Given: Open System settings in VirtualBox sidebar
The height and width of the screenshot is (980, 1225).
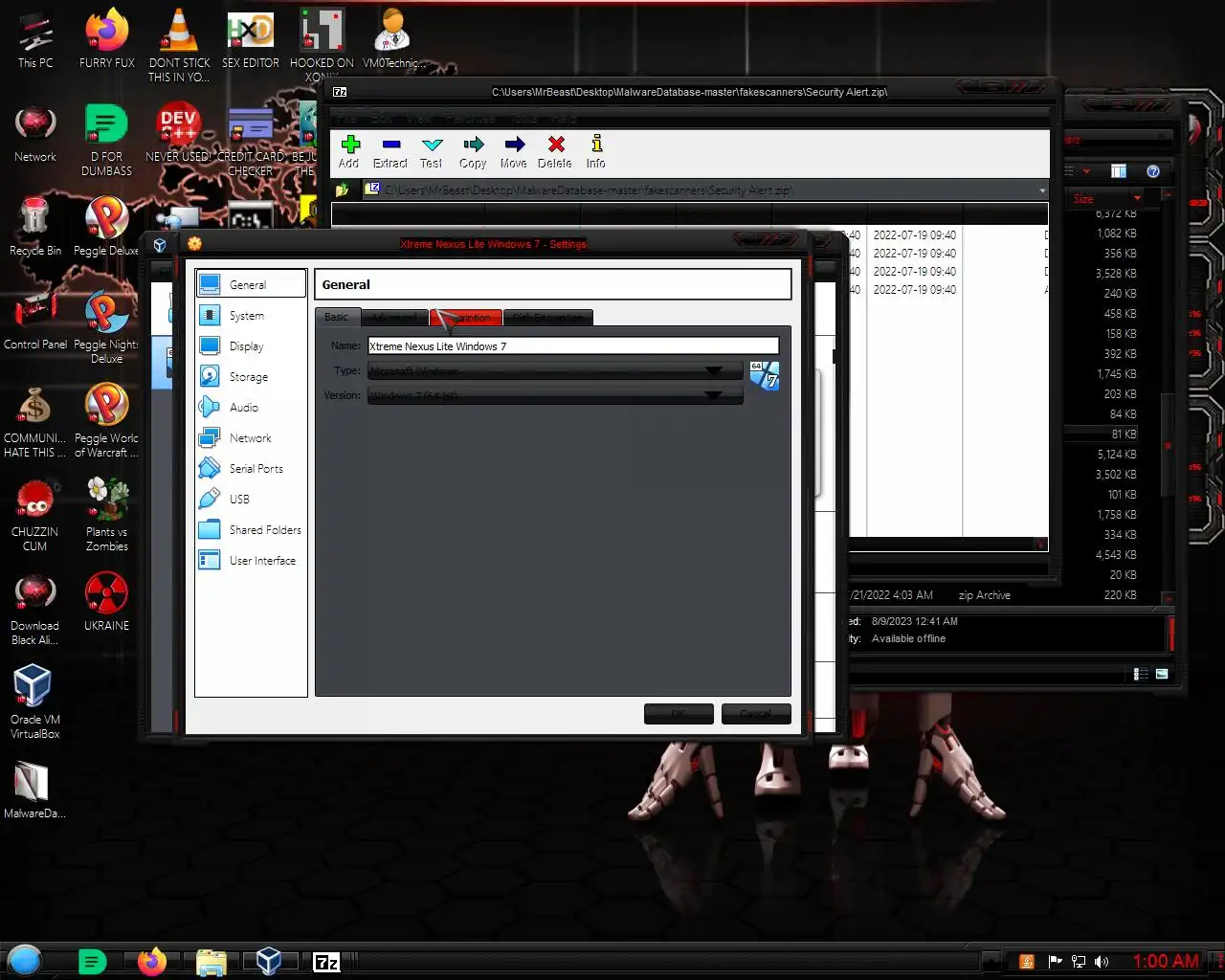Looking at the screenshot, I should 251,316.
